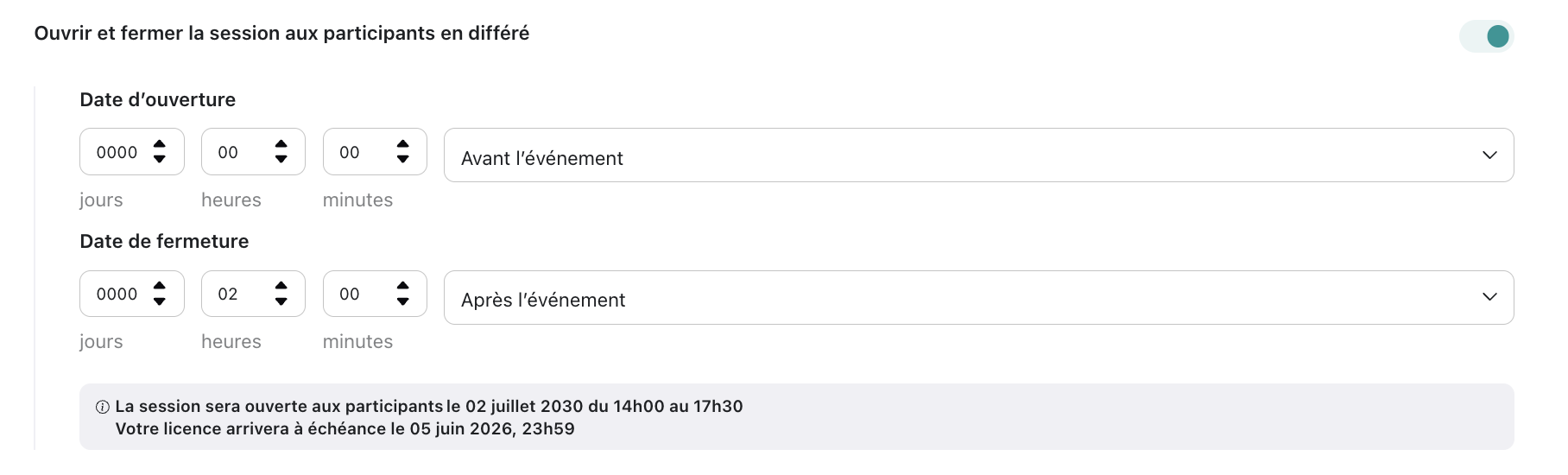Decrease opening date hours value
Screen dimensions: 1568x475
(281, 160)
